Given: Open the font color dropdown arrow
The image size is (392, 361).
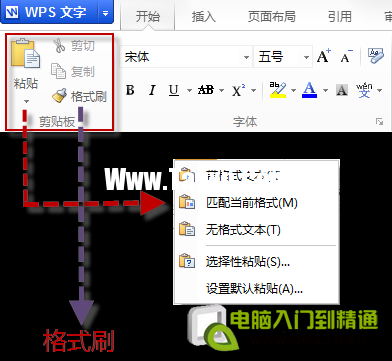Looking at the screenshot, I should 325,90.
